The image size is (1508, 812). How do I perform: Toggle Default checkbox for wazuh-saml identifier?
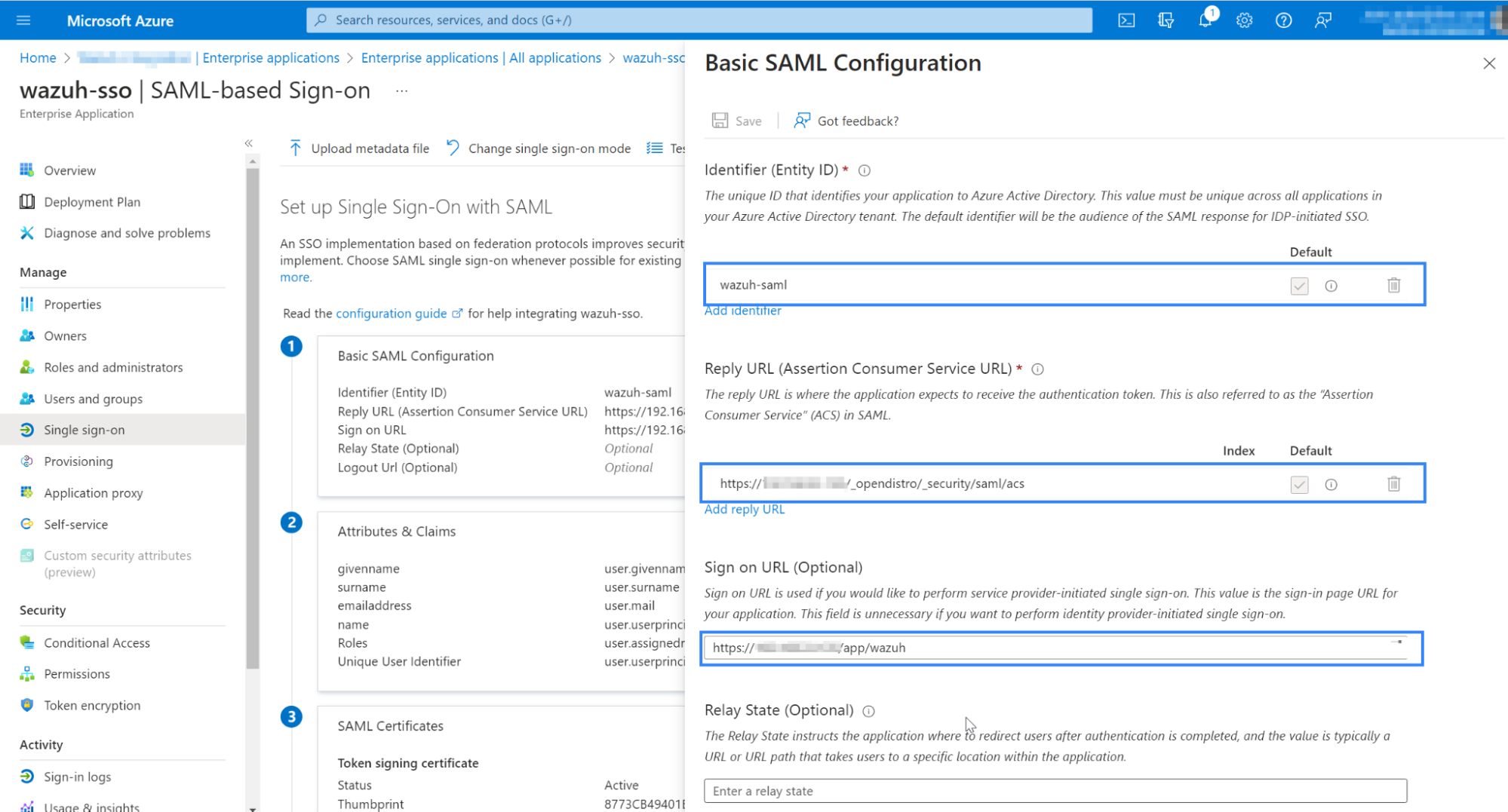[1299, 286]
